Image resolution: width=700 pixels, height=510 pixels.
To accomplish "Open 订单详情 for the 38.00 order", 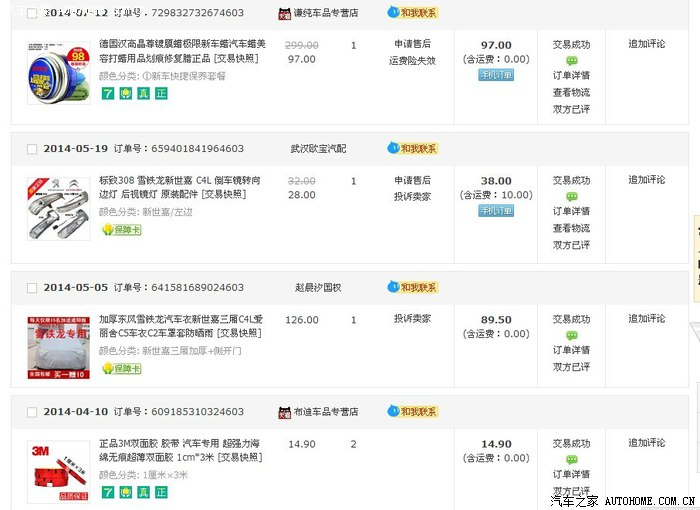I will tap(571, 212).
